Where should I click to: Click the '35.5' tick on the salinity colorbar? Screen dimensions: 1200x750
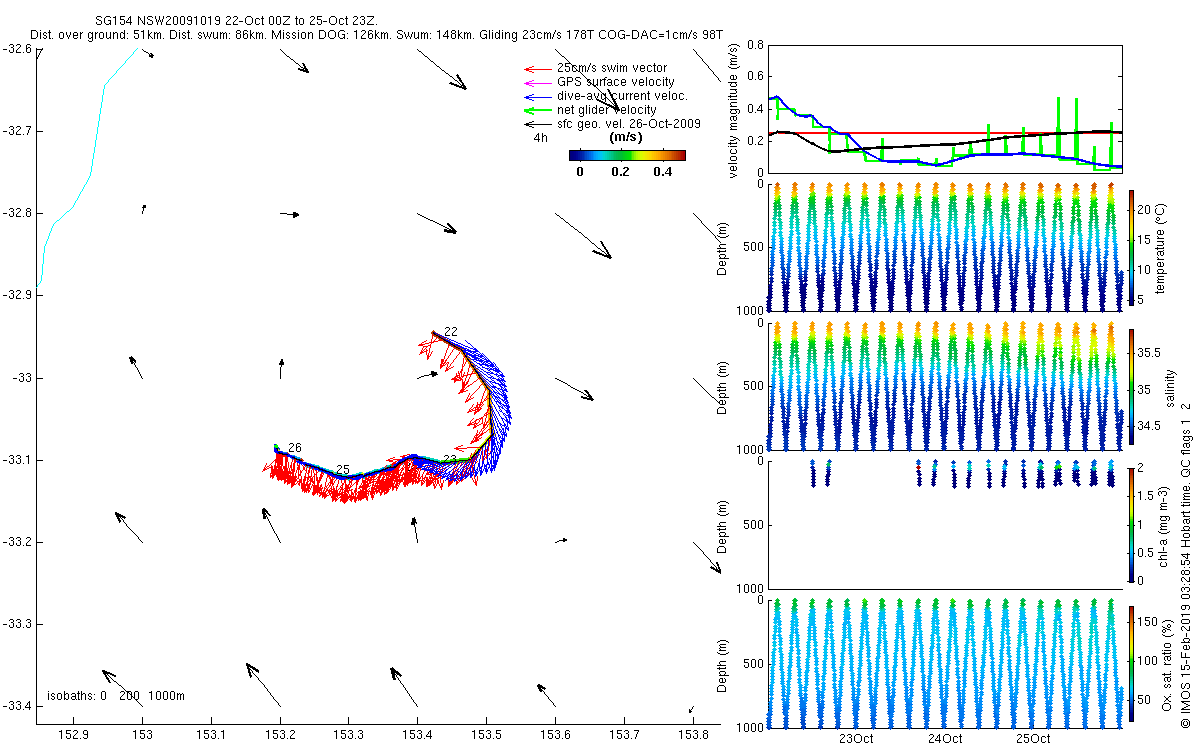click(x=1150, y=353)
